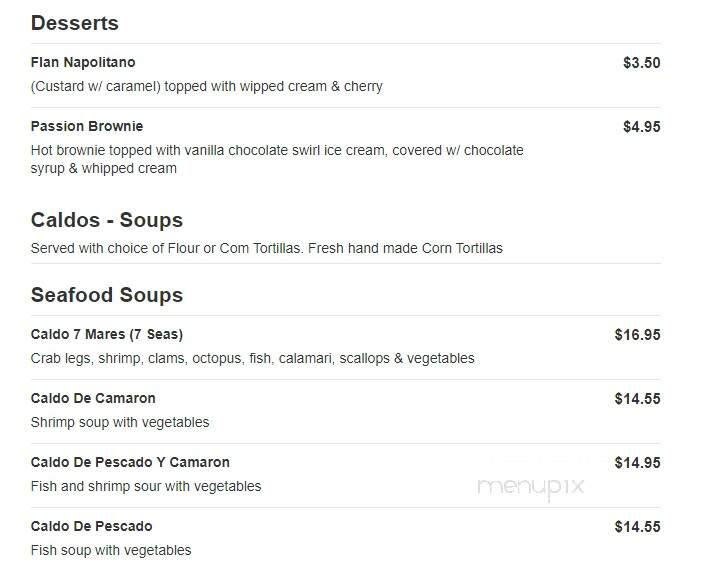Click the Fish soup with vegetables description
Image resolution: width=710 pixels, height=569 pixels.
pos(111,550)
